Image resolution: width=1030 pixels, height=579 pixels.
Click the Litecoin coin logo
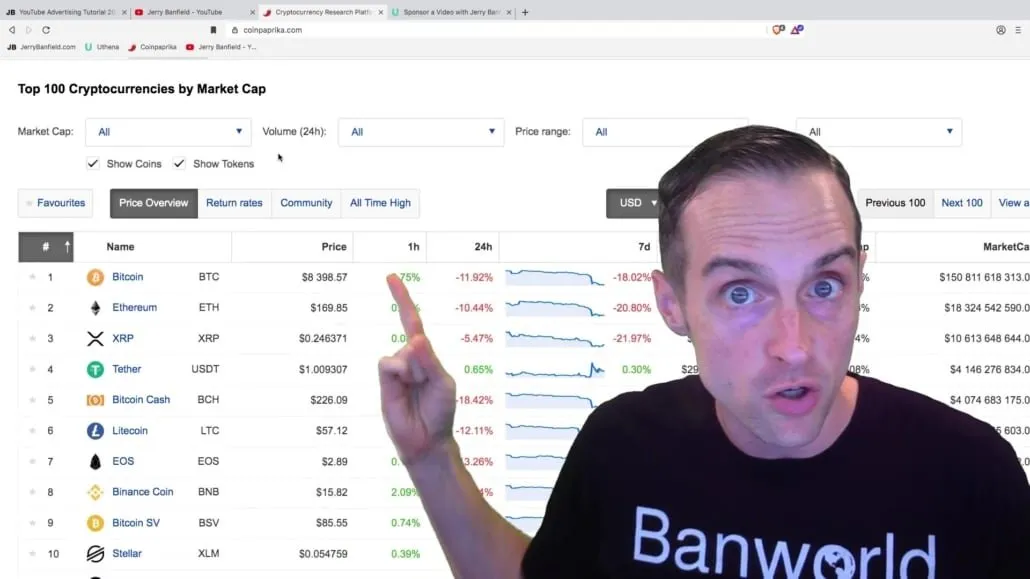95,430
